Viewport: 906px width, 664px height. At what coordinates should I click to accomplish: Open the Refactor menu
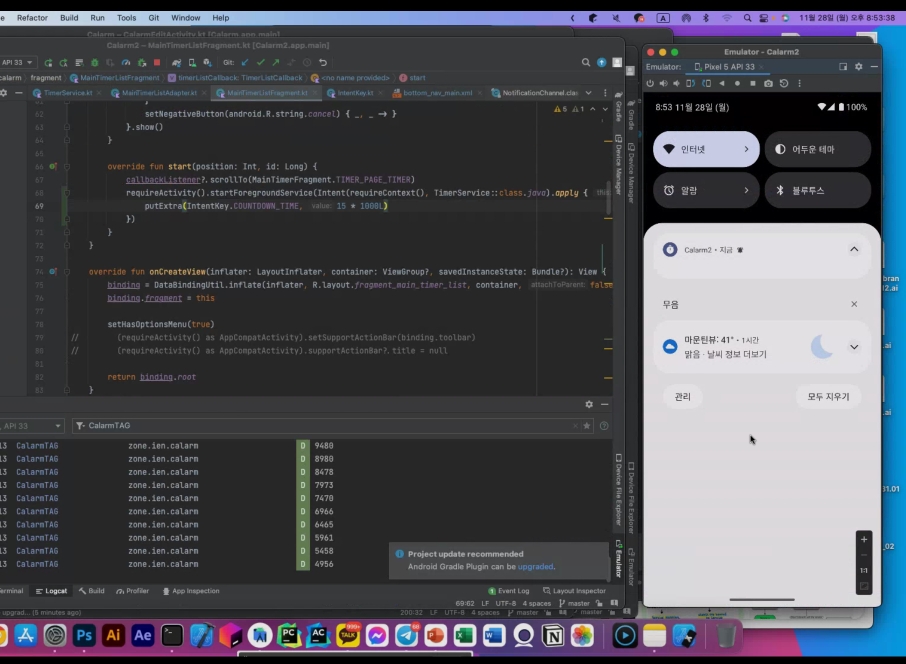[x=32, y=18]
